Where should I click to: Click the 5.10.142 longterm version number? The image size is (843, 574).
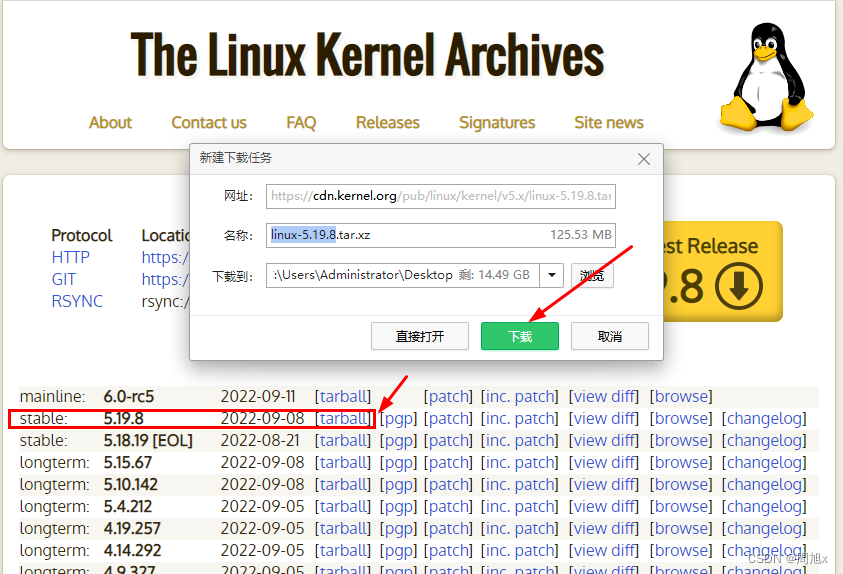(x=131, y=485)
